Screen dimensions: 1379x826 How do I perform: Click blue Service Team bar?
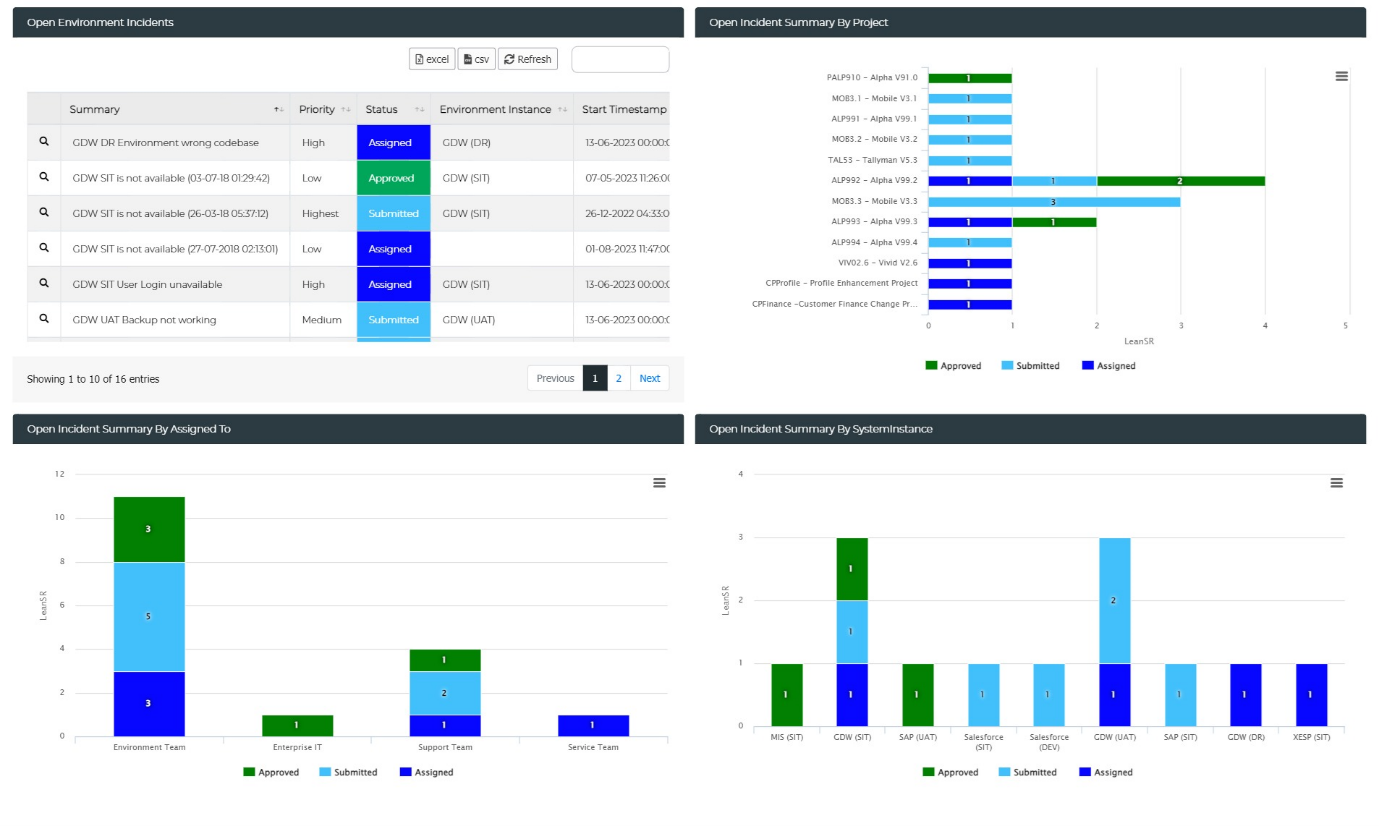[x=592, y=725]
